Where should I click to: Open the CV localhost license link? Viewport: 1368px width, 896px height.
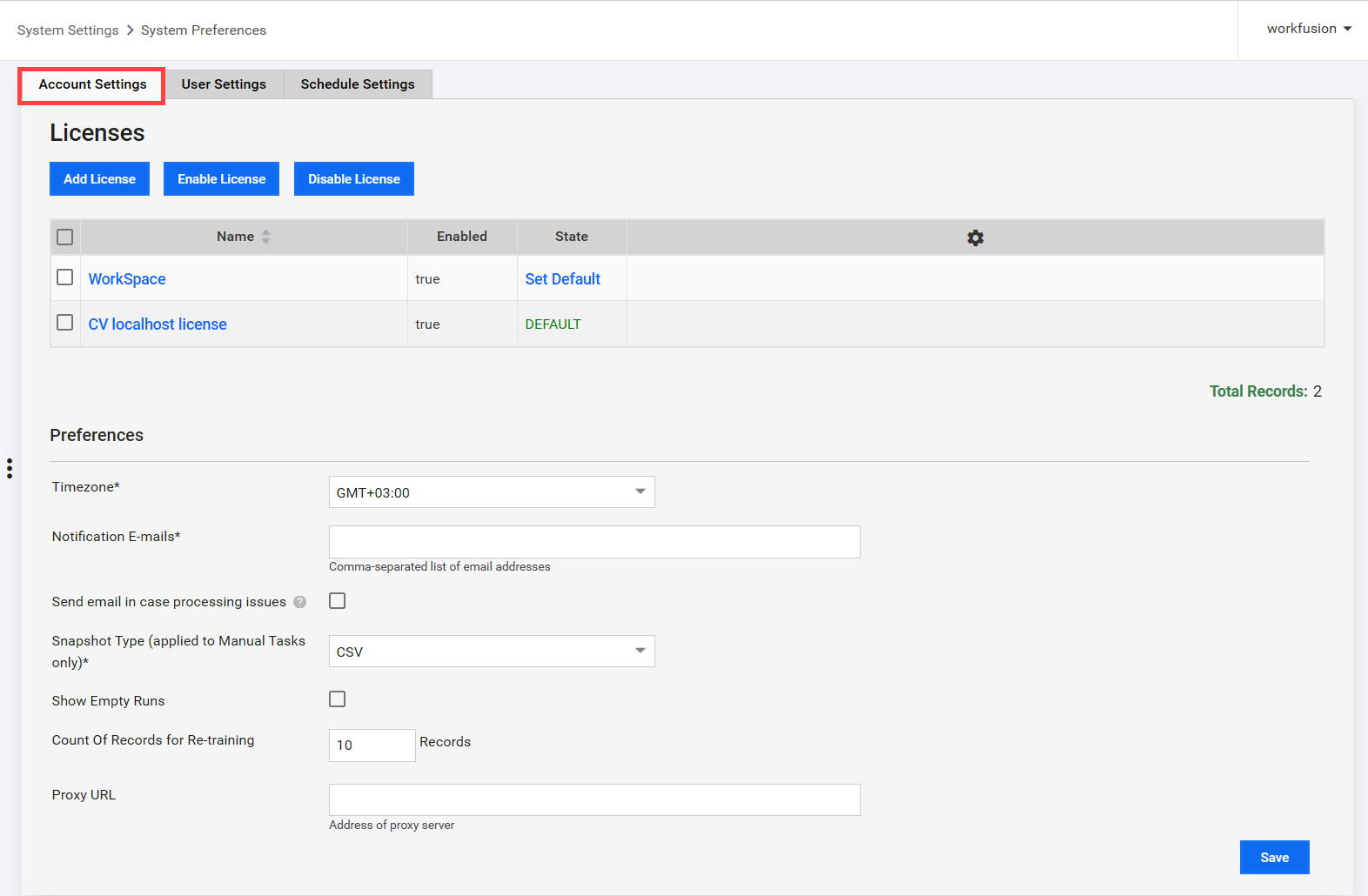click(x=158, y=324)
